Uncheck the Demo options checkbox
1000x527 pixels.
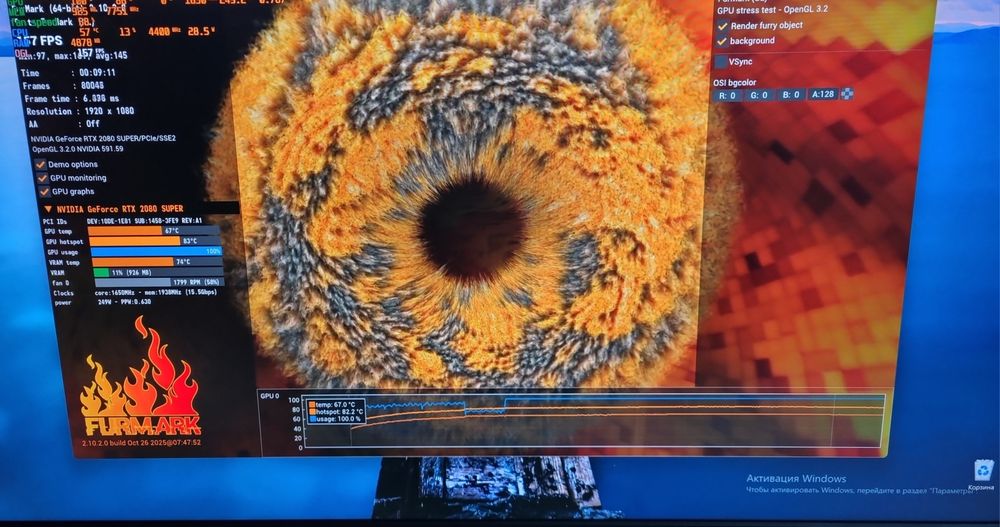(41, 164)
